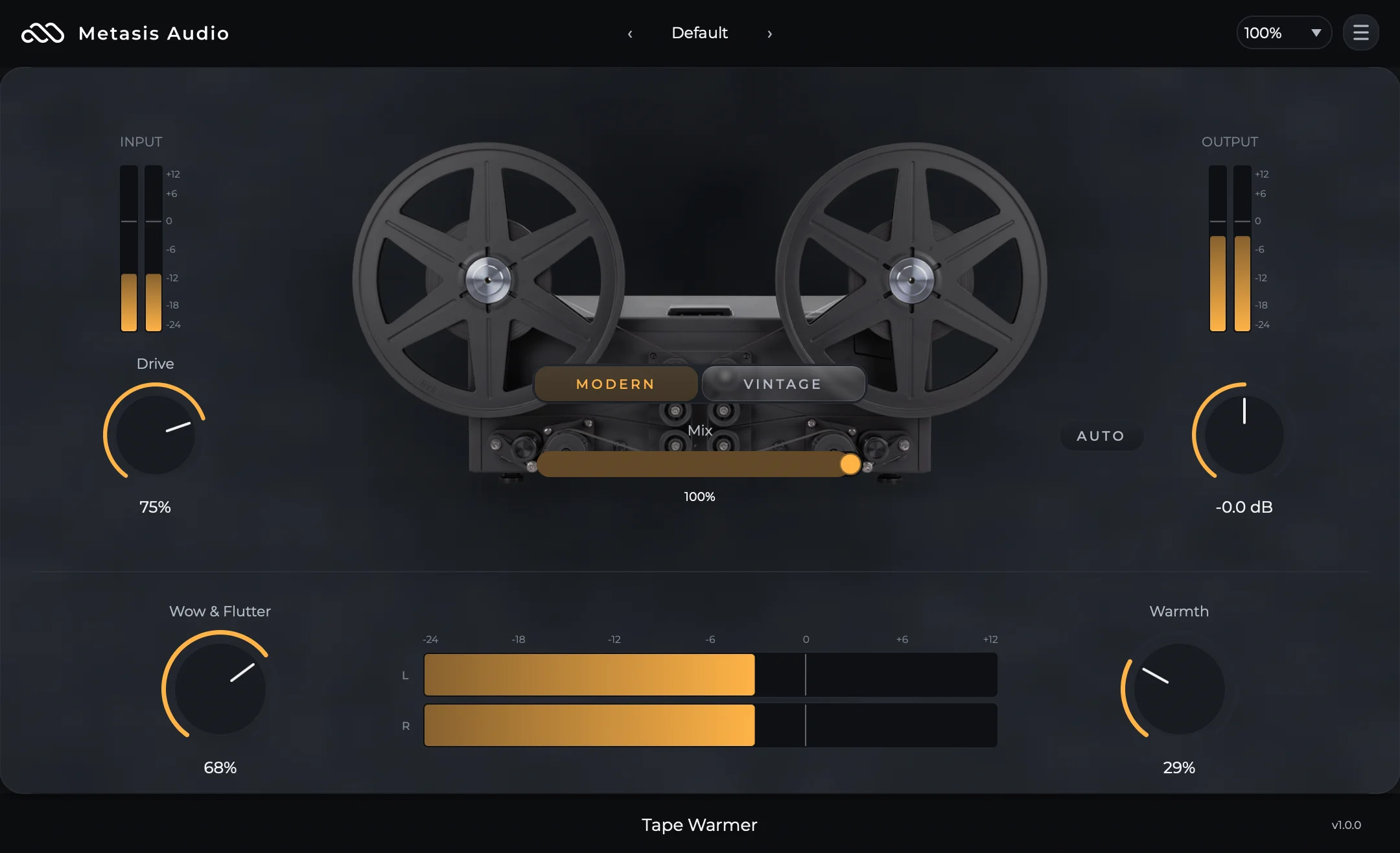Viewport: 1400px width, 853px height.
Task: Click the Metasis Audio logo icon
Action: pyautogui.click(x=43, y=33)
